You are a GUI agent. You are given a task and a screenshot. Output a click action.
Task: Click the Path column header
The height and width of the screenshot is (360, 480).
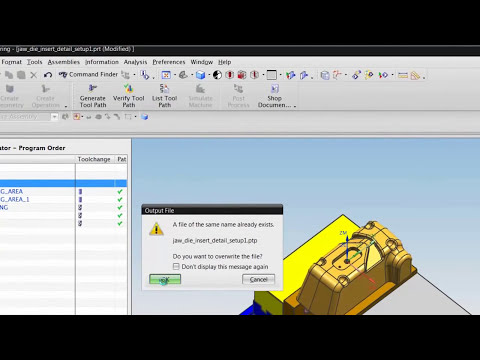point(121,159)
